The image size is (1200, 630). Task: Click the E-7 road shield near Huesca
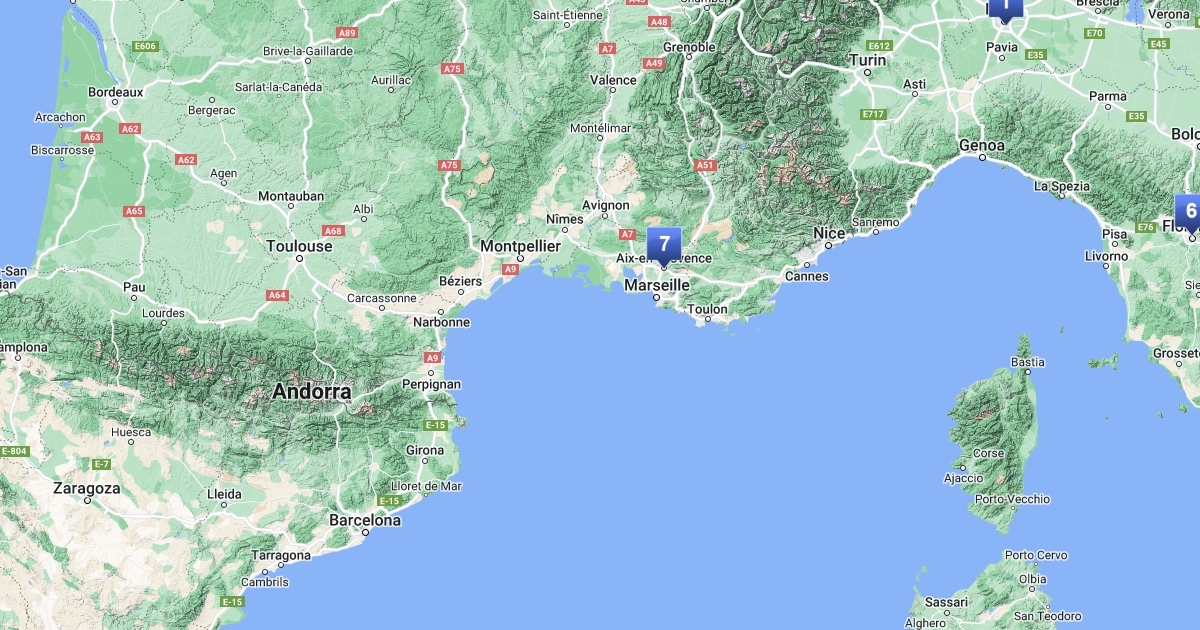(101, 464)
